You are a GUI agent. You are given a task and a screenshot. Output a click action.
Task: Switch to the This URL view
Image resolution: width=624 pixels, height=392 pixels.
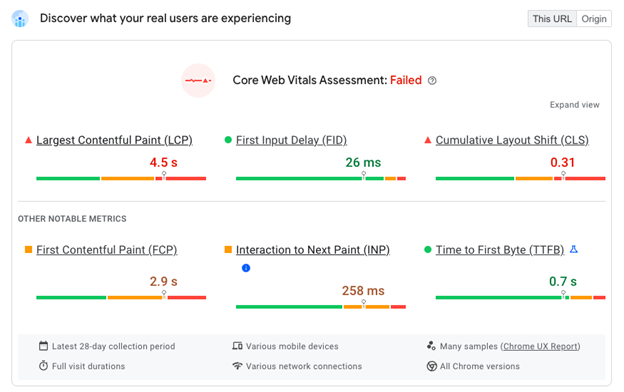pos(552,19)
